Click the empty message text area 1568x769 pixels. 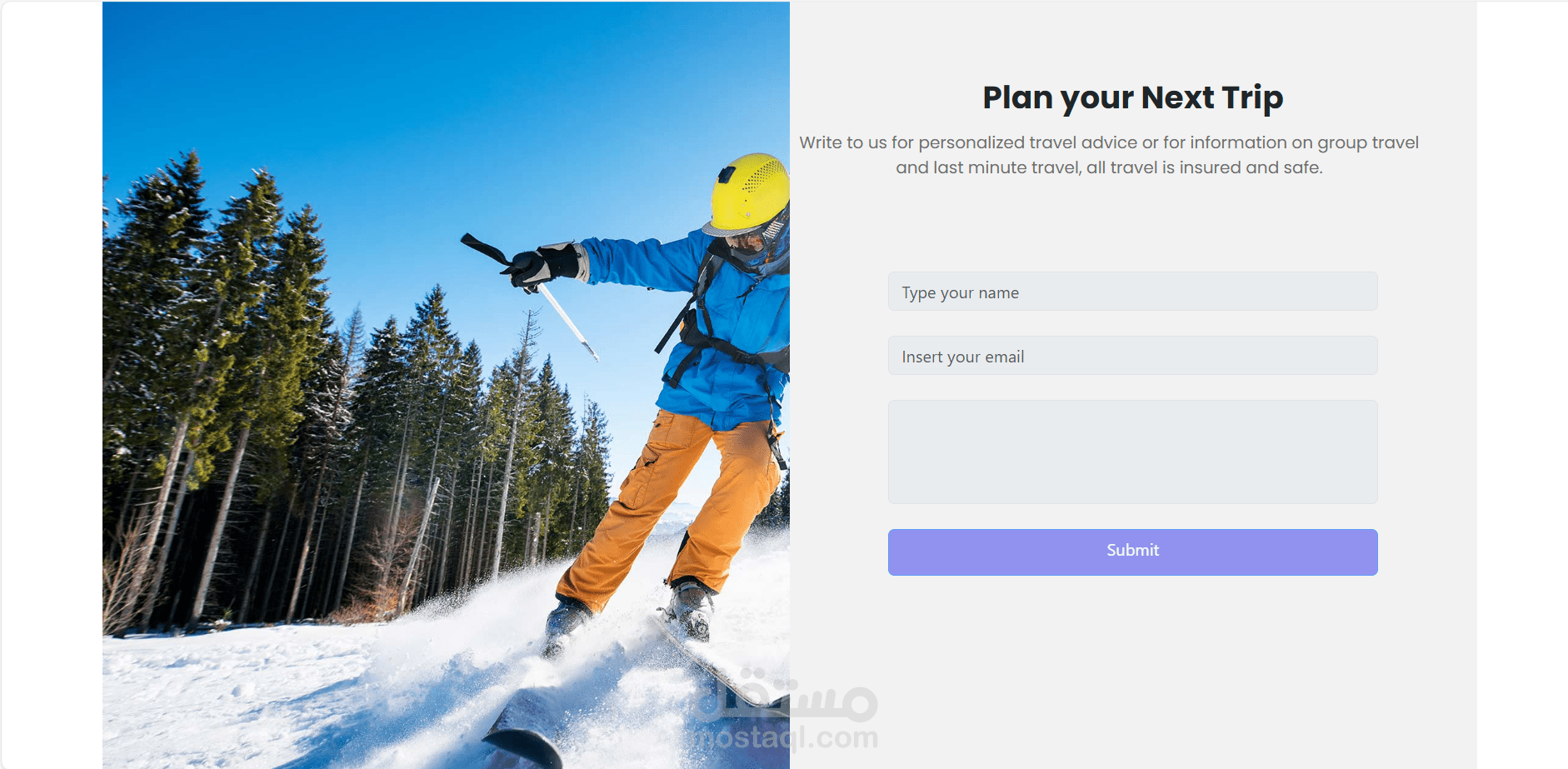coord(1132,452)
